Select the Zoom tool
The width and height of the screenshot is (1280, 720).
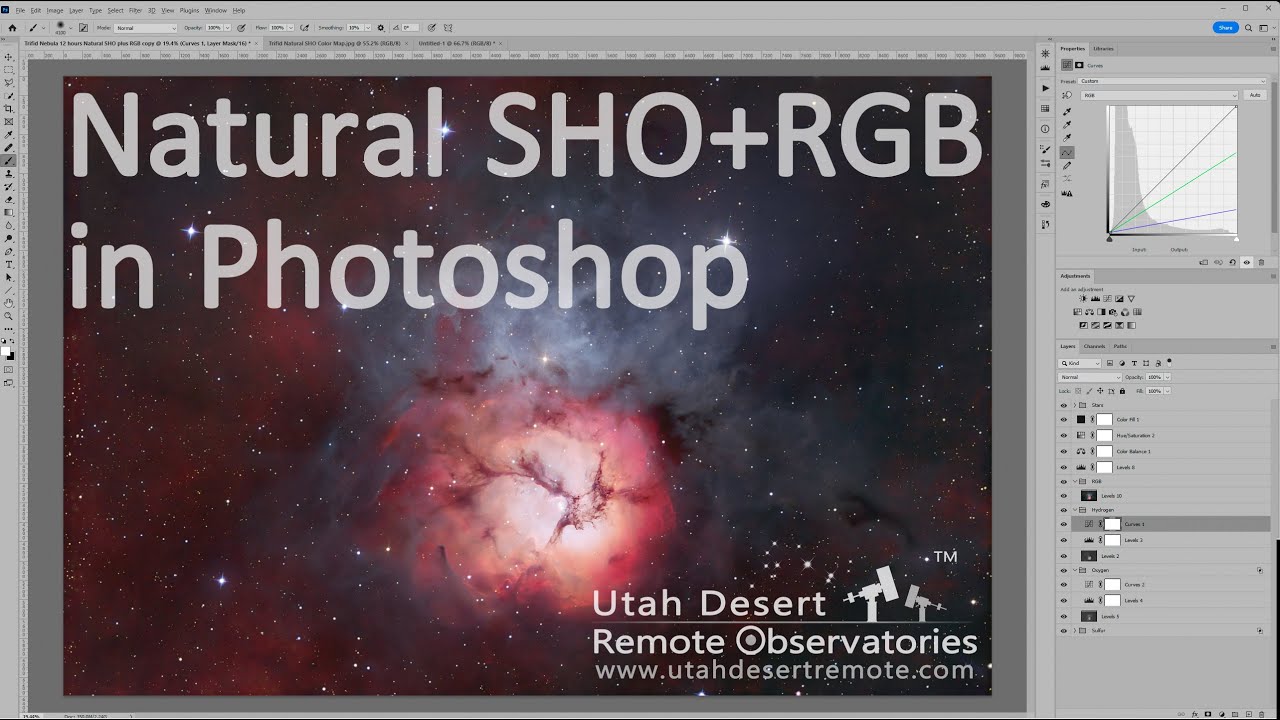pyautogui.click(x=9, y=316)
